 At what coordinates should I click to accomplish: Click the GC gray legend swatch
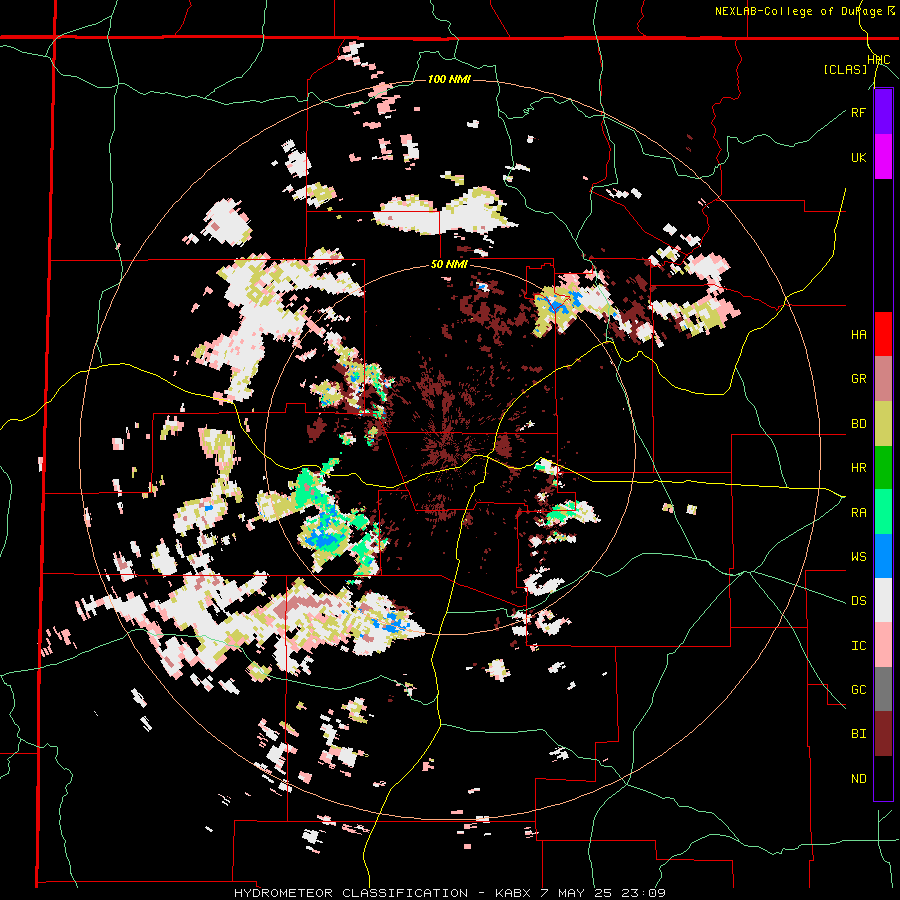[x=883, y=689]
